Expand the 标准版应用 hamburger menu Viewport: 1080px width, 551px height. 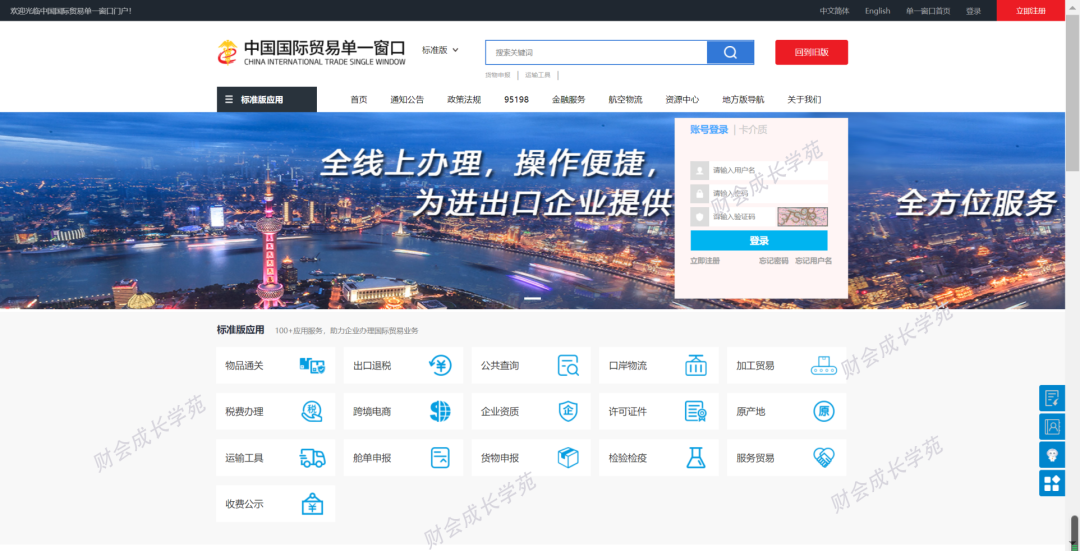pos(266,100)
